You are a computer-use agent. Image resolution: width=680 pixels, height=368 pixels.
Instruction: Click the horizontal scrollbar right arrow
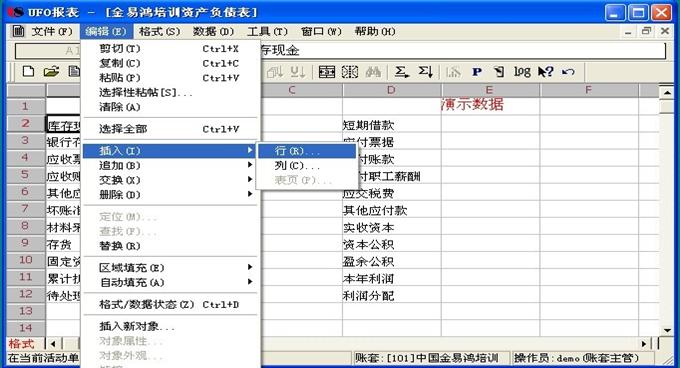[644, 344]
